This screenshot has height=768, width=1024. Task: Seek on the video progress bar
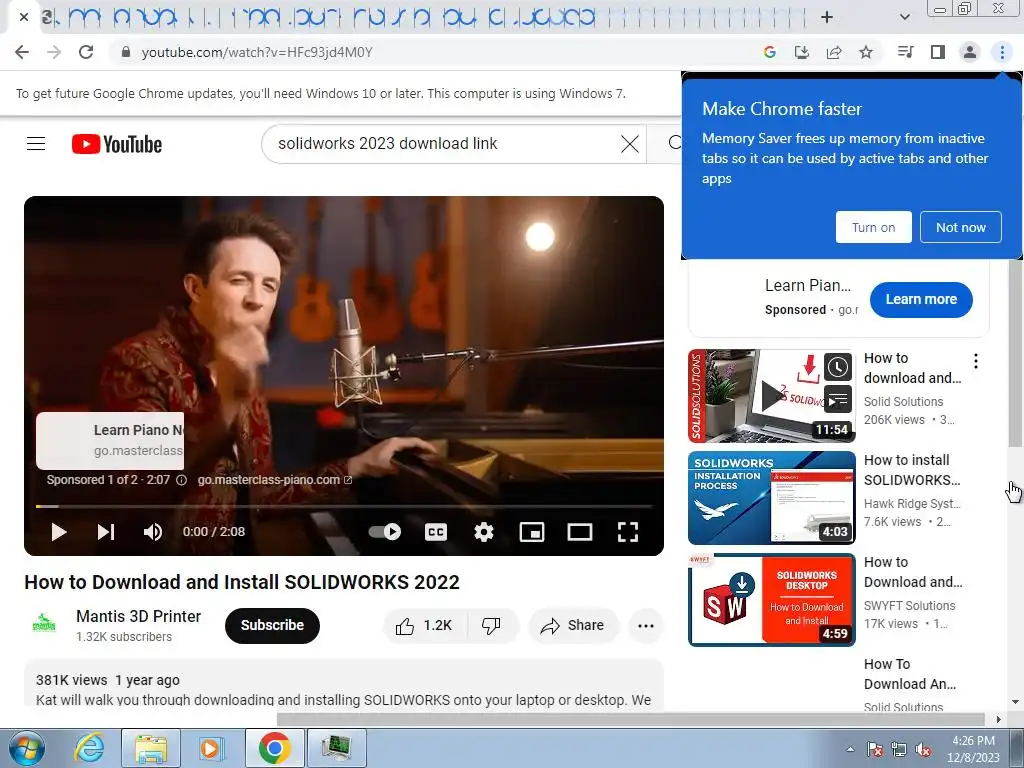click(x=344, y=506)
